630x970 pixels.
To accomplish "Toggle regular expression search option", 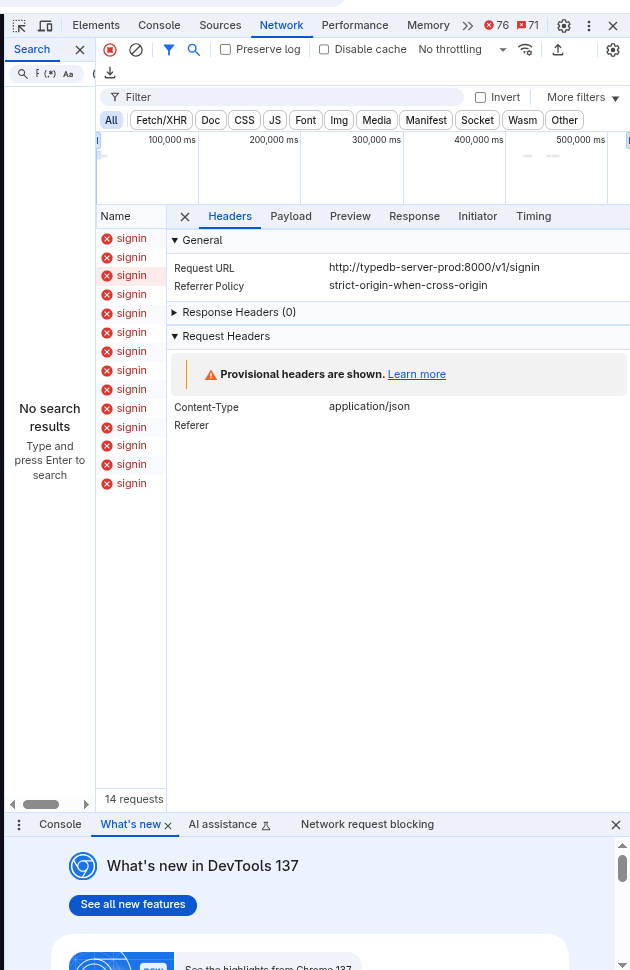I will pyautogui.click(x=50, y=74).
